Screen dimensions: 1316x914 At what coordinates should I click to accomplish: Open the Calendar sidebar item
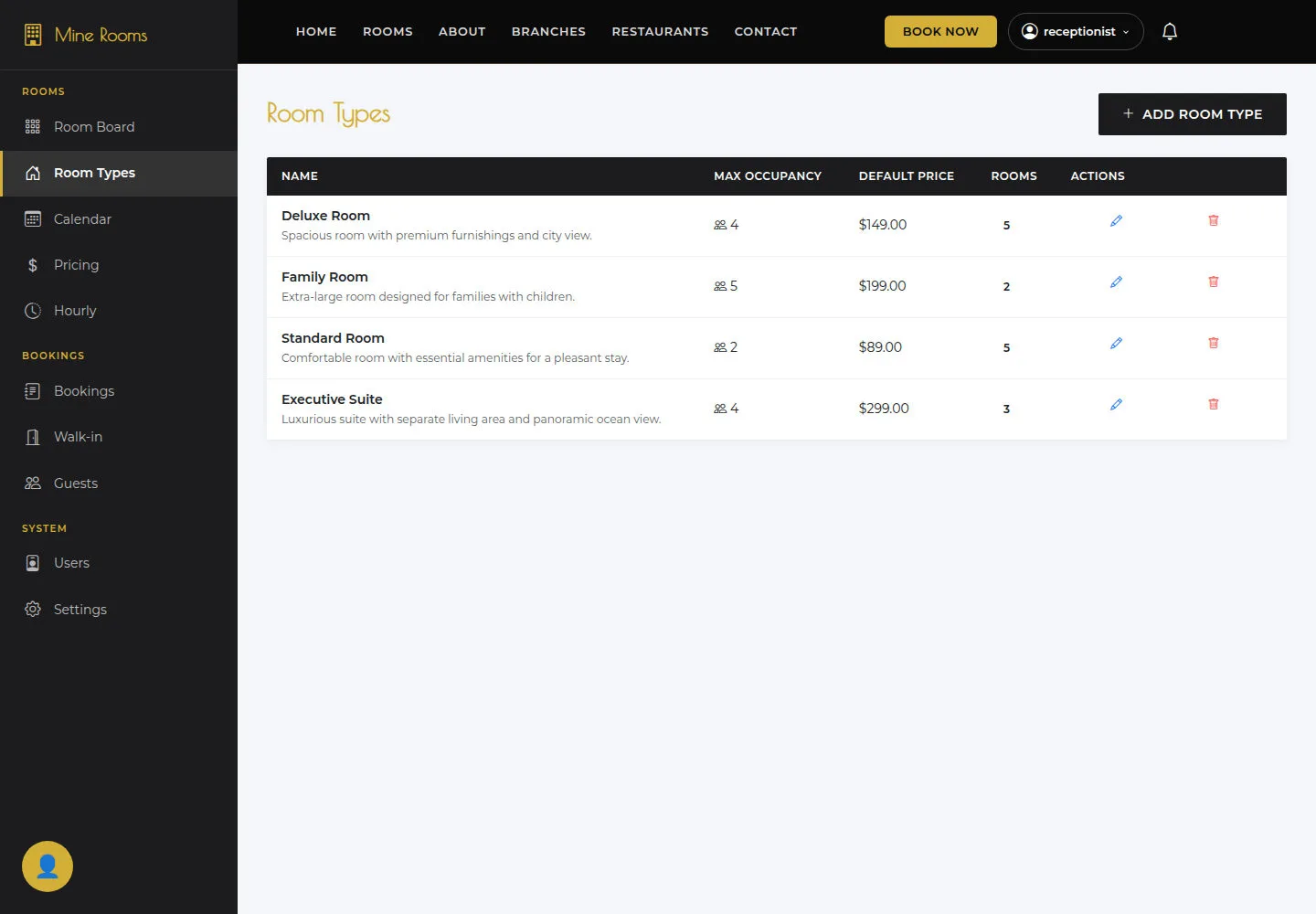(119, 219)
